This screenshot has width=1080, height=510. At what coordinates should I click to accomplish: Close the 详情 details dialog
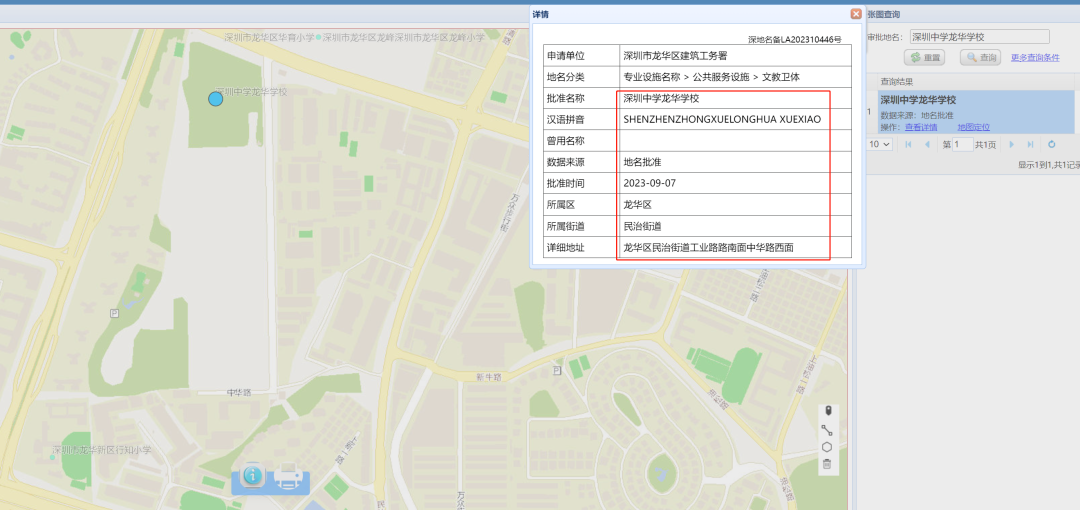tap(856, 14)
